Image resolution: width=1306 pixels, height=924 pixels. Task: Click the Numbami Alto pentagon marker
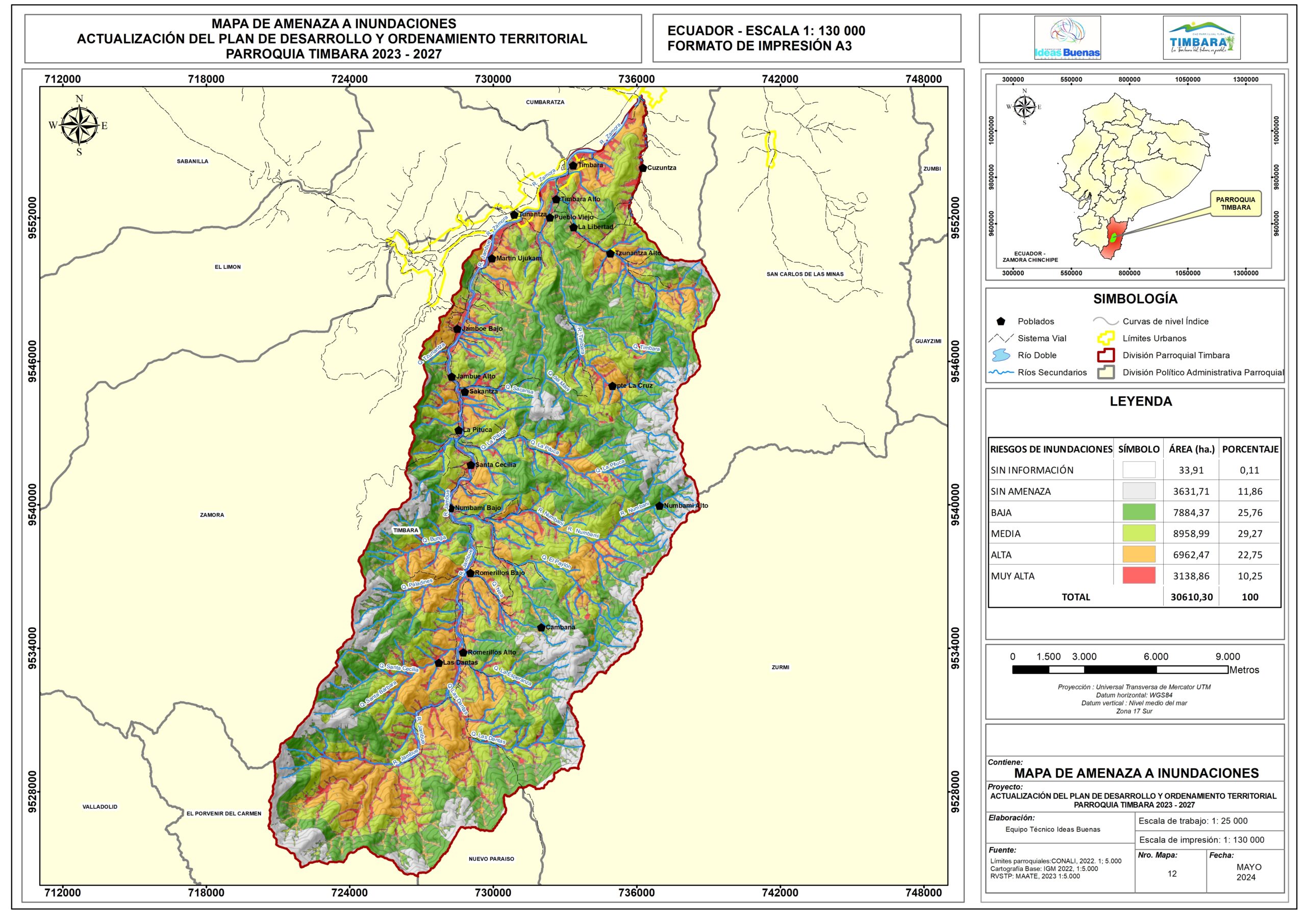[x=659, y=506]
